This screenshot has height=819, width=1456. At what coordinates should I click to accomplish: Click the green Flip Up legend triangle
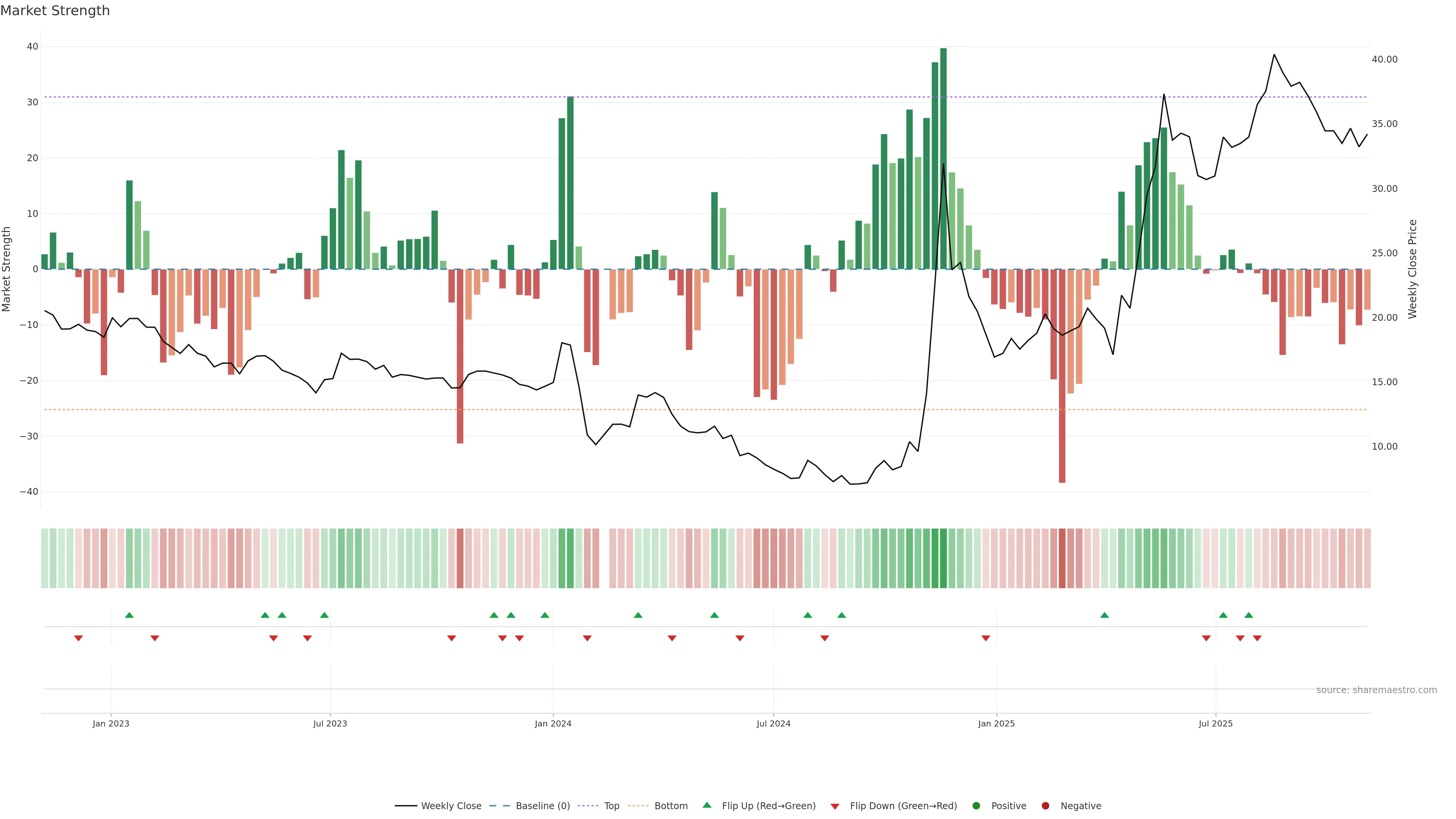coord(706,805)
